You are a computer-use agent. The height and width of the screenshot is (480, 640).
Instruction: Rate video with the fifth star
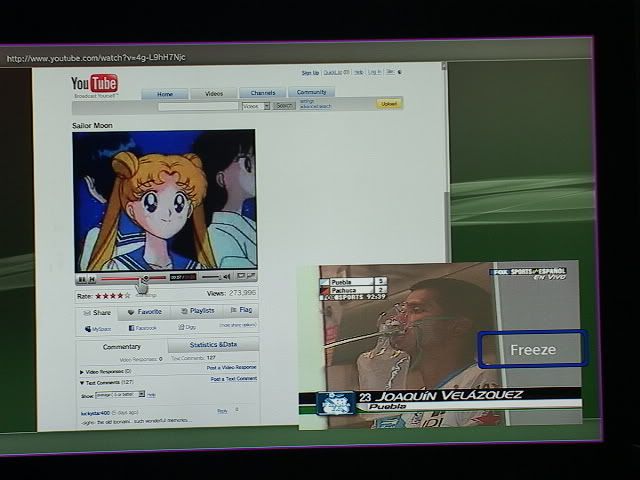click(x=127, y=296)
